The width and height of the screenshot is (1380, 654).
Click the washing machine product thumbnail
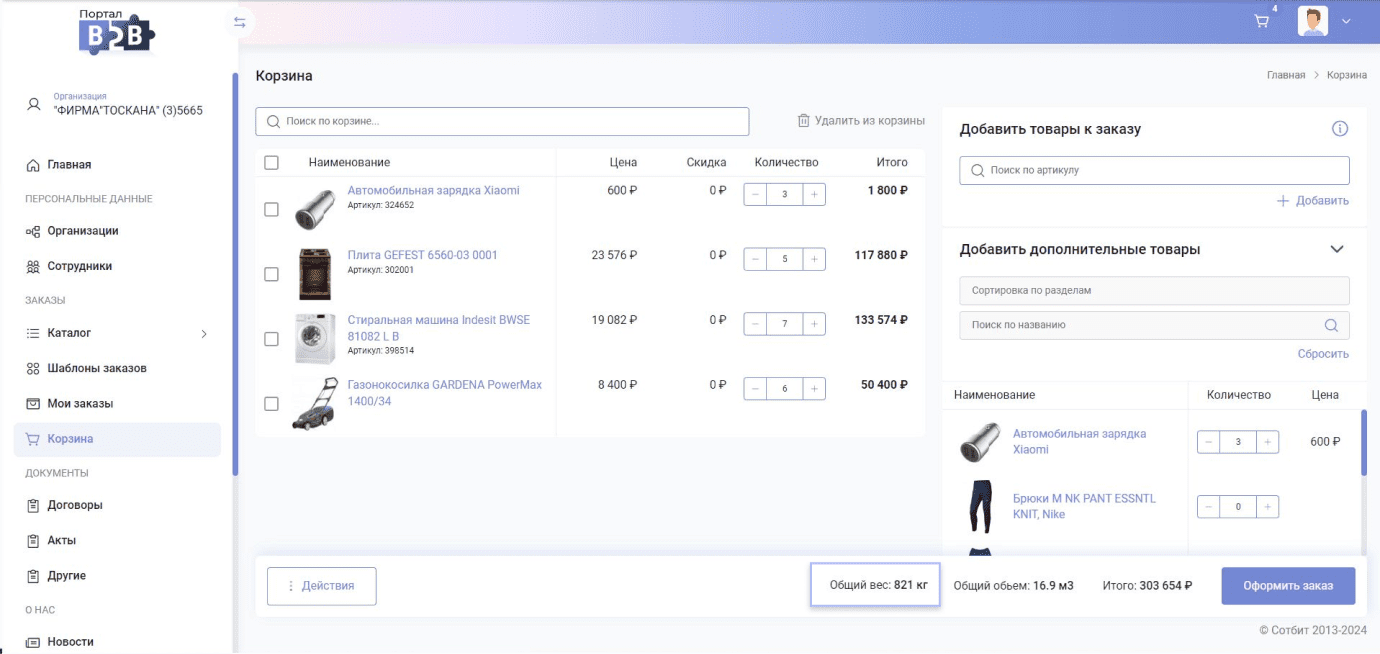(314, 338)
